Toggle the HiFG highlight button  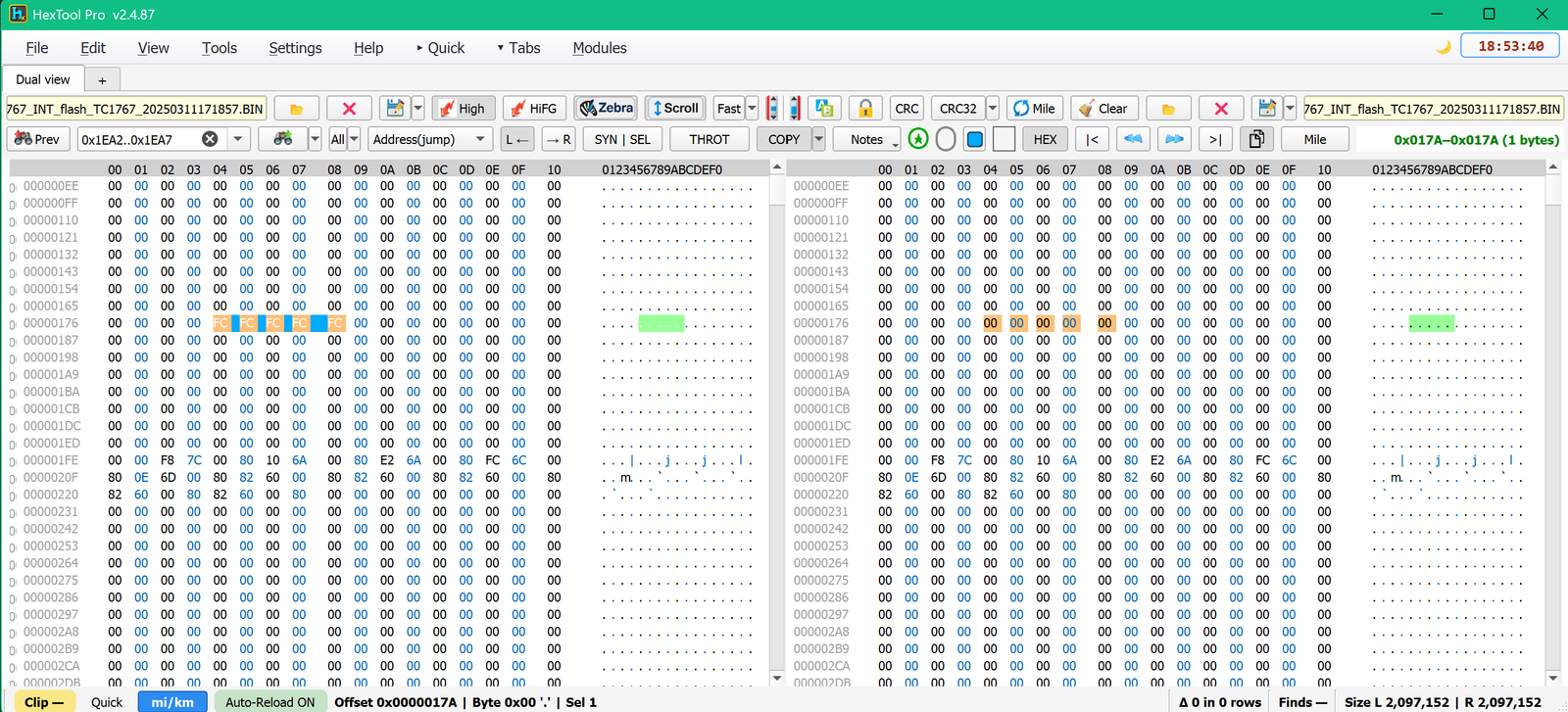[533, 109]
